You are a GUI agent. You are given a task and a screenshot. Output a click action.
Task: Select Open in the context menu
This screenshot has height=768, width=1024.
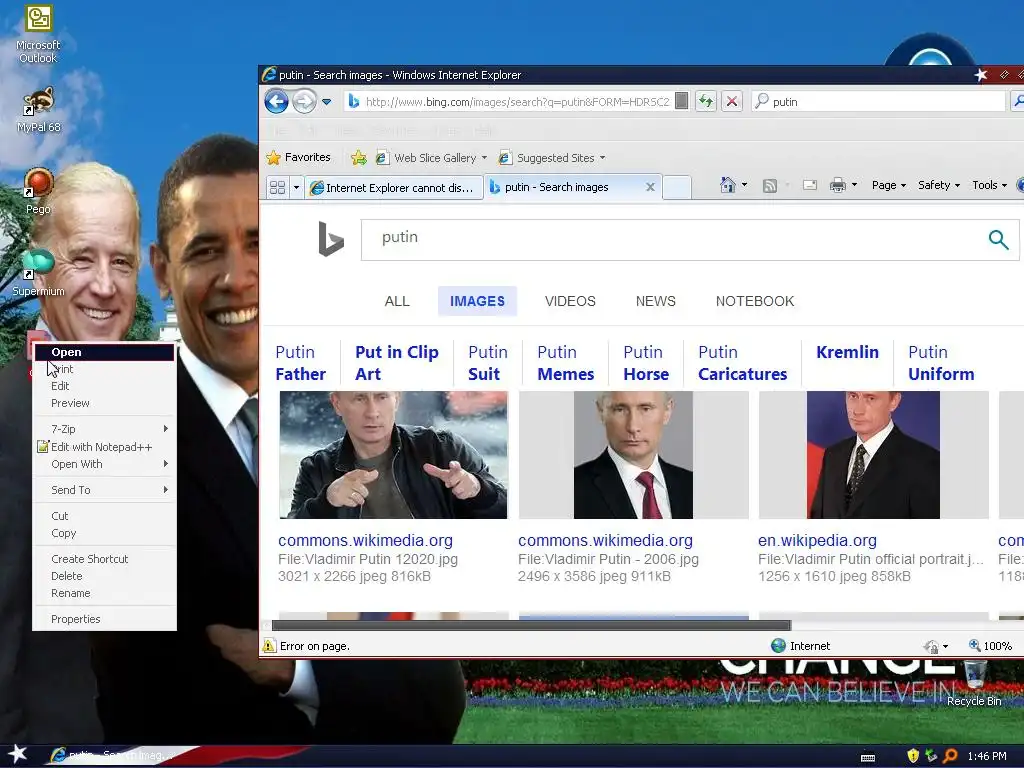pyautogui.click(x=104, y=352)
